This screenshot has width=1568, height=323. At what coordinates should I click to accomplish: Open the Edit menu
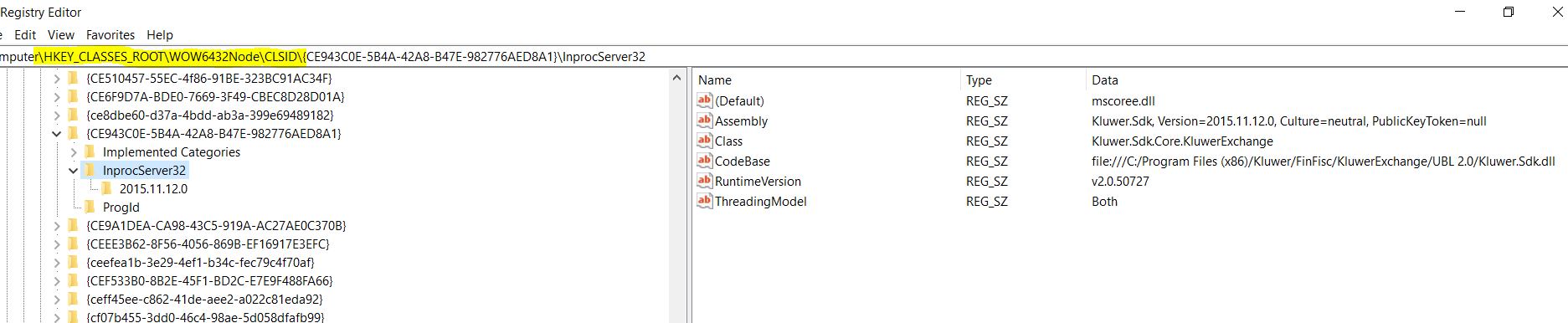25,35
